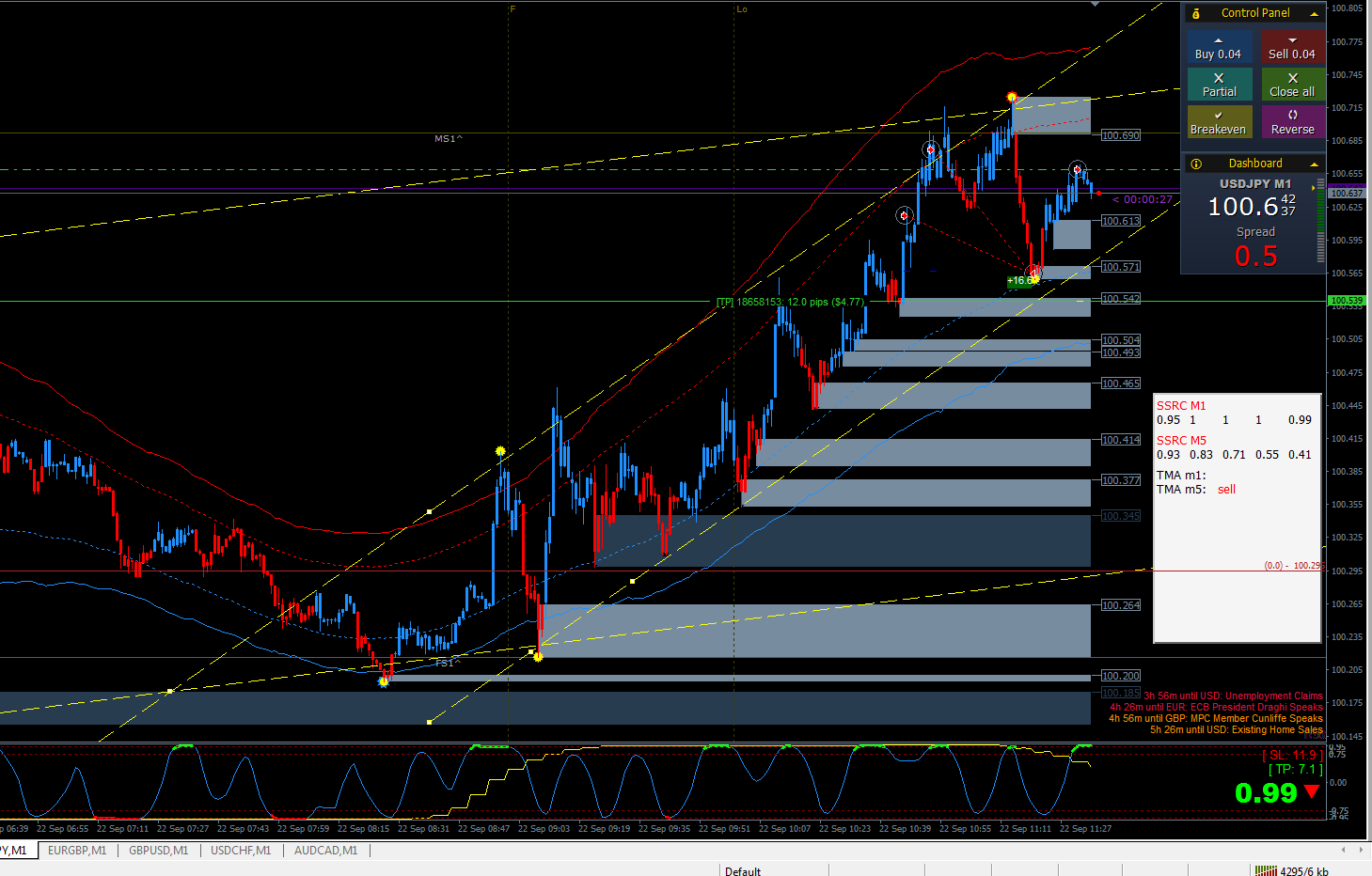Click the USDJPY M1 symbol label in Dashboard
Viewport: 1372px width, 876px height.
coord(1255,184)
